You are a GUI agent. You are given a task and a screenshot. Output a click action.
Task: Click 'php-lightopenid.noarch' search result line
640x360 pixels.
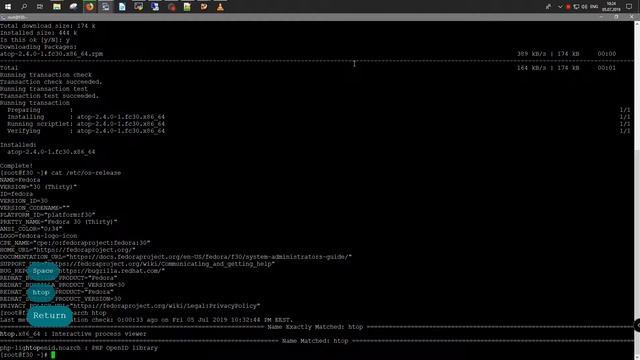click(x=79, y=348)
